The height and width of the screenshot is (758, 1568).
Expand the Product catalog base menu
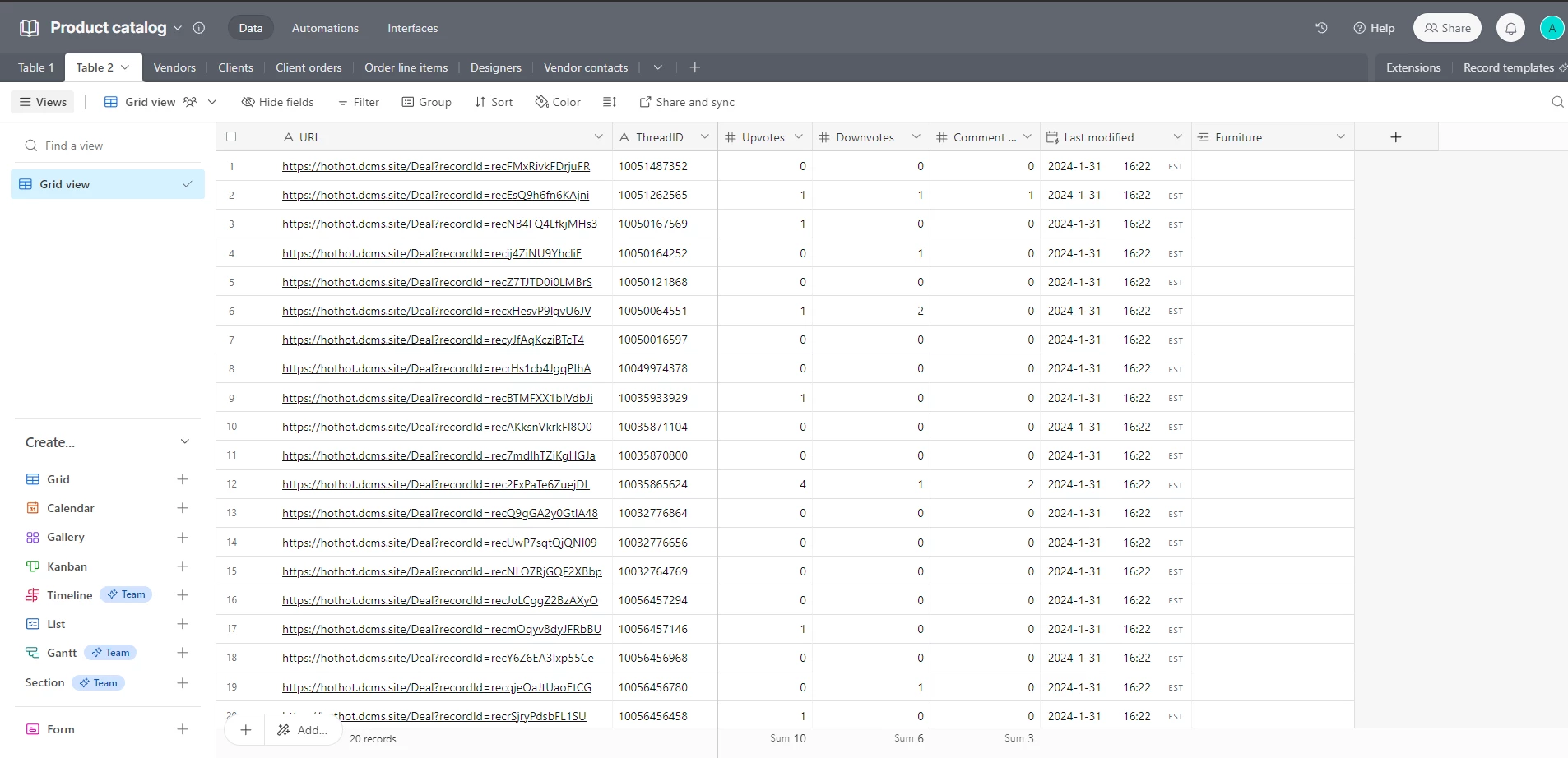click(x=178, y=28)
